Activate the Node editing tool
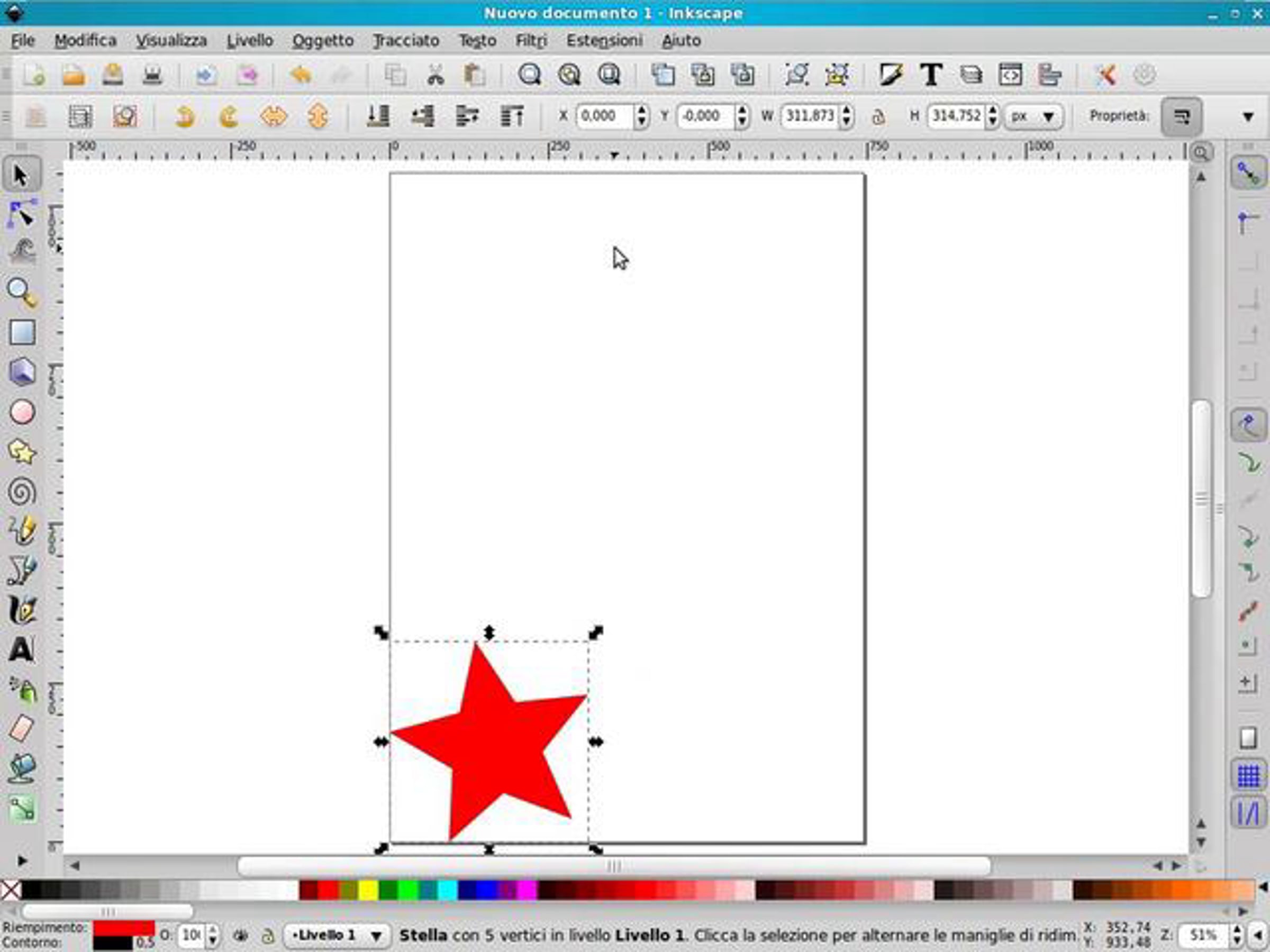This screenshot has height=952, width=1270. [22, 214]
